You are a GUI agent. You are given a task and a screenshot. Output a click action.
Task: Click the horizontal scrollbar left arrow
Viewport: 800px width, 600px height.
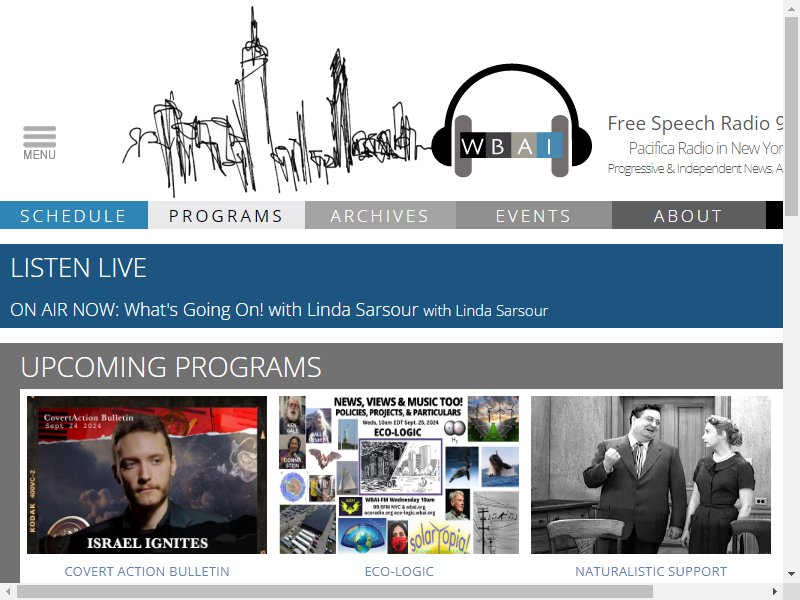8,592
